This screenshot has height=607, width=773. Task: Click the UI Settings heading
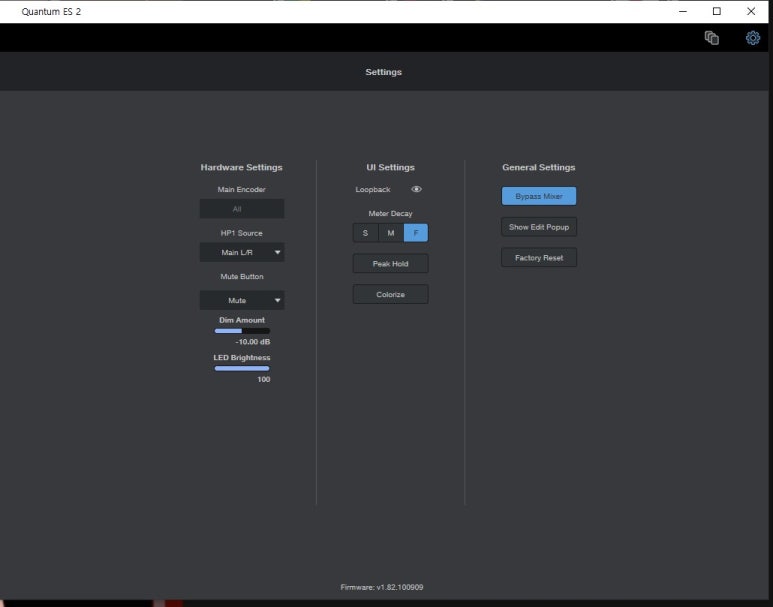(390, 167)
